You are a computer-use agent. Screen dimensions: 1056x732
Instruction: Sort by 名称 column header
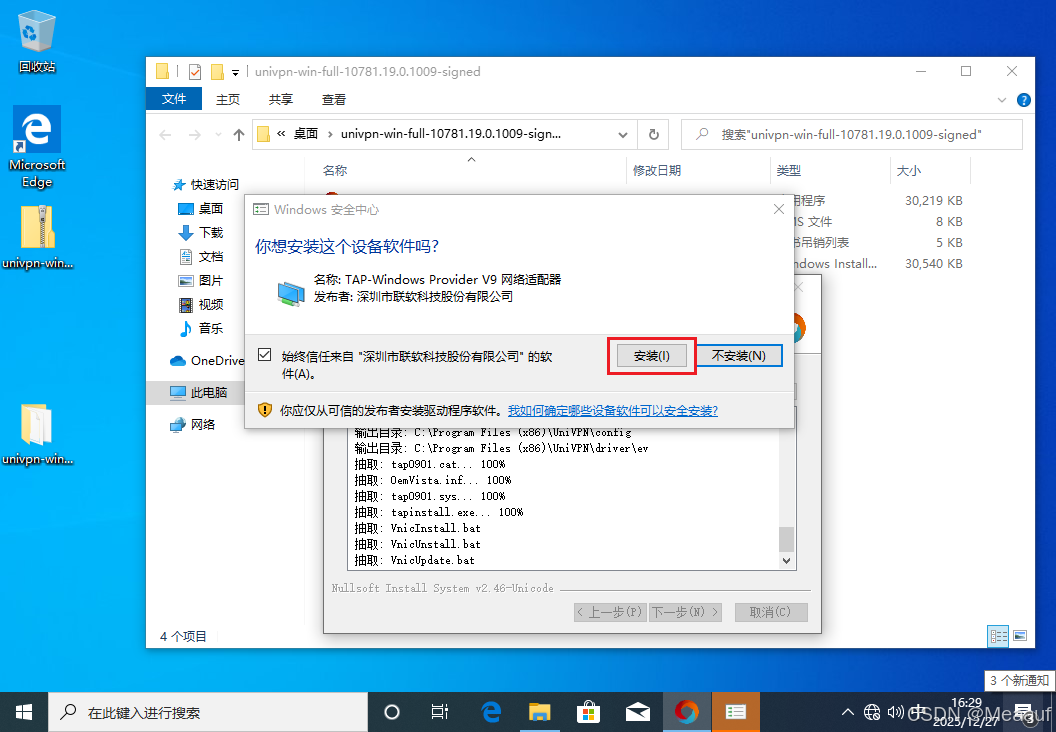tap(334, 170)
